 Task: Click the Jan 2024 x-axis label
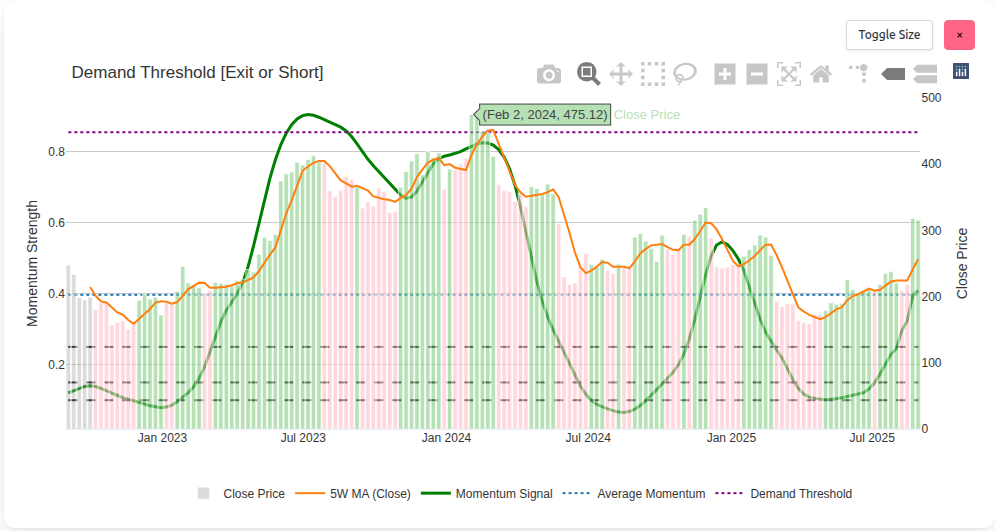tap(447, 438)
